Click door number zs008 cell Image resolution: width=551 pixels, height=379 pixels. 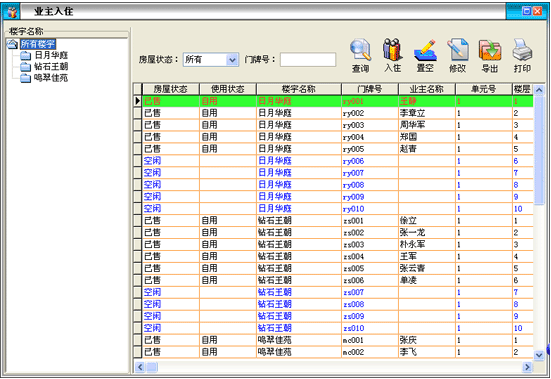pos(370,304)
